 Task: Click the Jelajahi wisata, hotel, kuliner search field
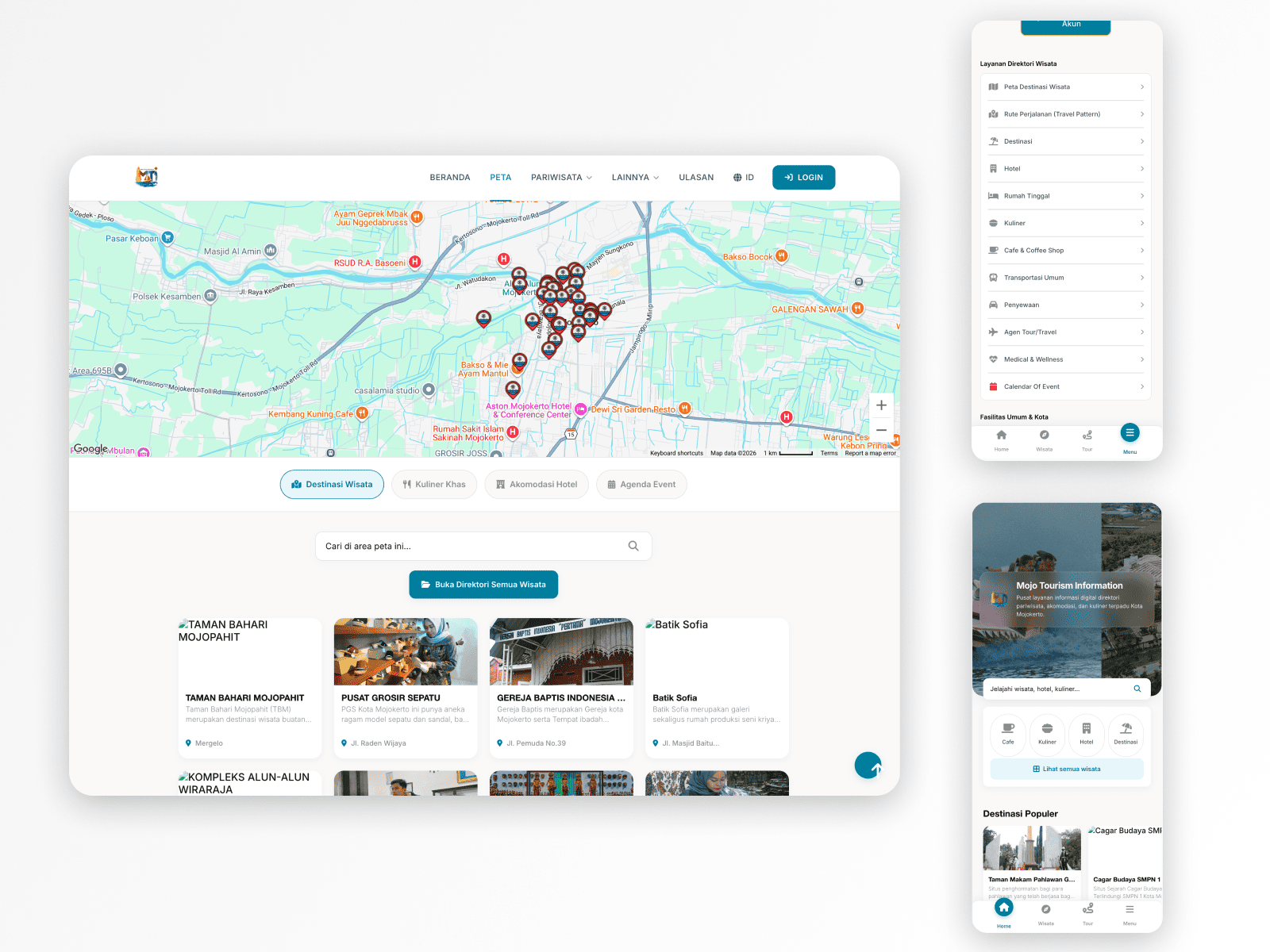[x=1068, y=689]
